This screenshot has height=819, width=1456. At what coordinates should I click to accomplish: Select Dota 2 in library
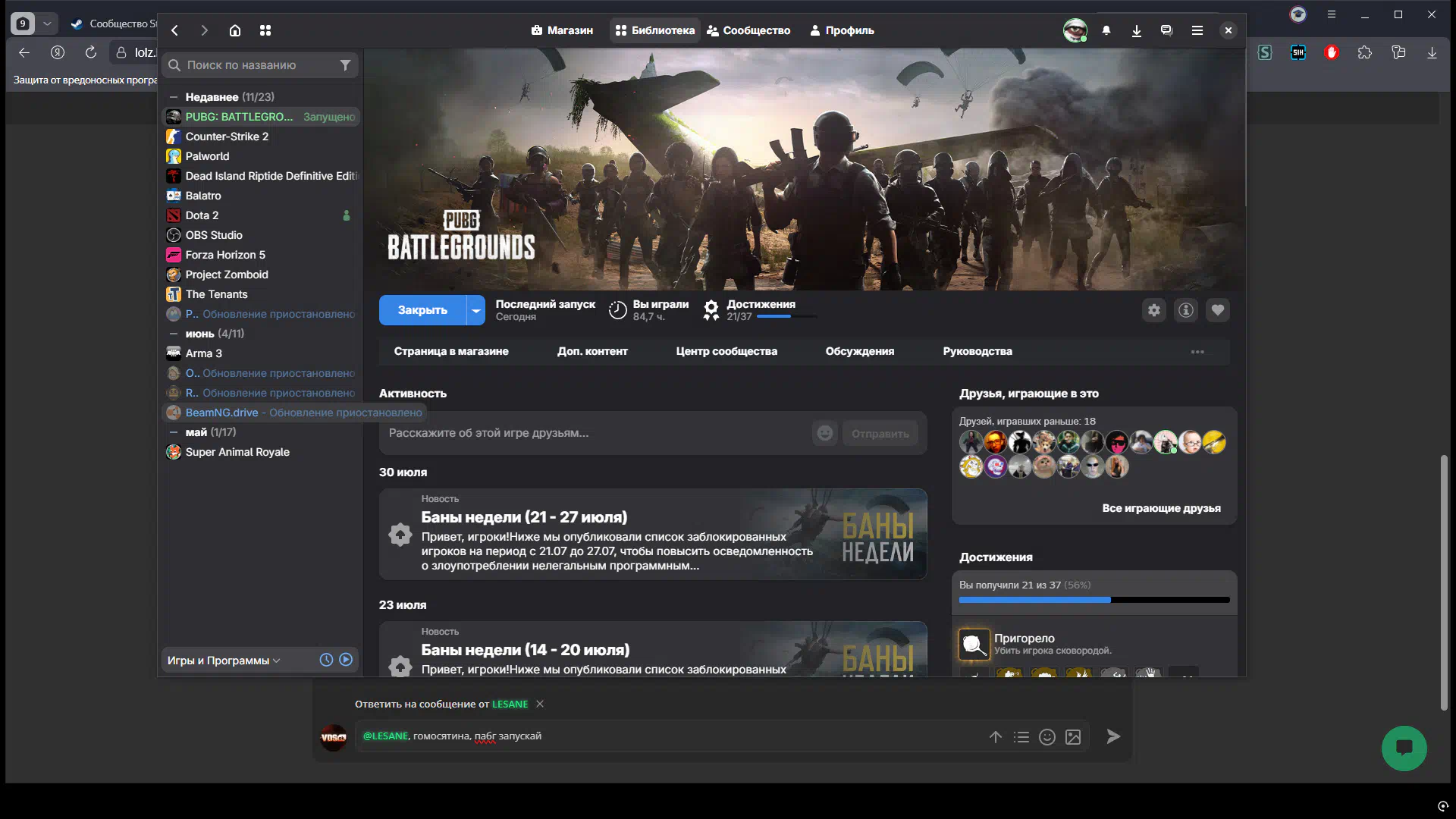pyautogui.click(x=261, y=215)
